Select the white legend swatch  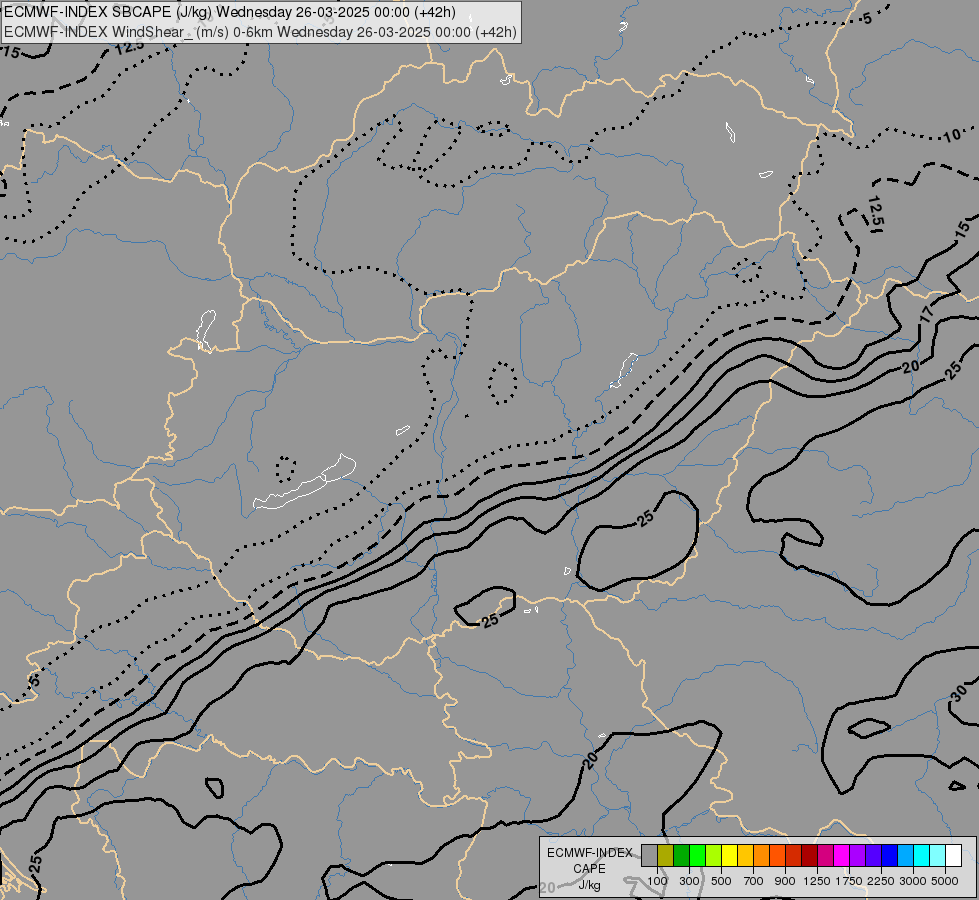point(953,855)
